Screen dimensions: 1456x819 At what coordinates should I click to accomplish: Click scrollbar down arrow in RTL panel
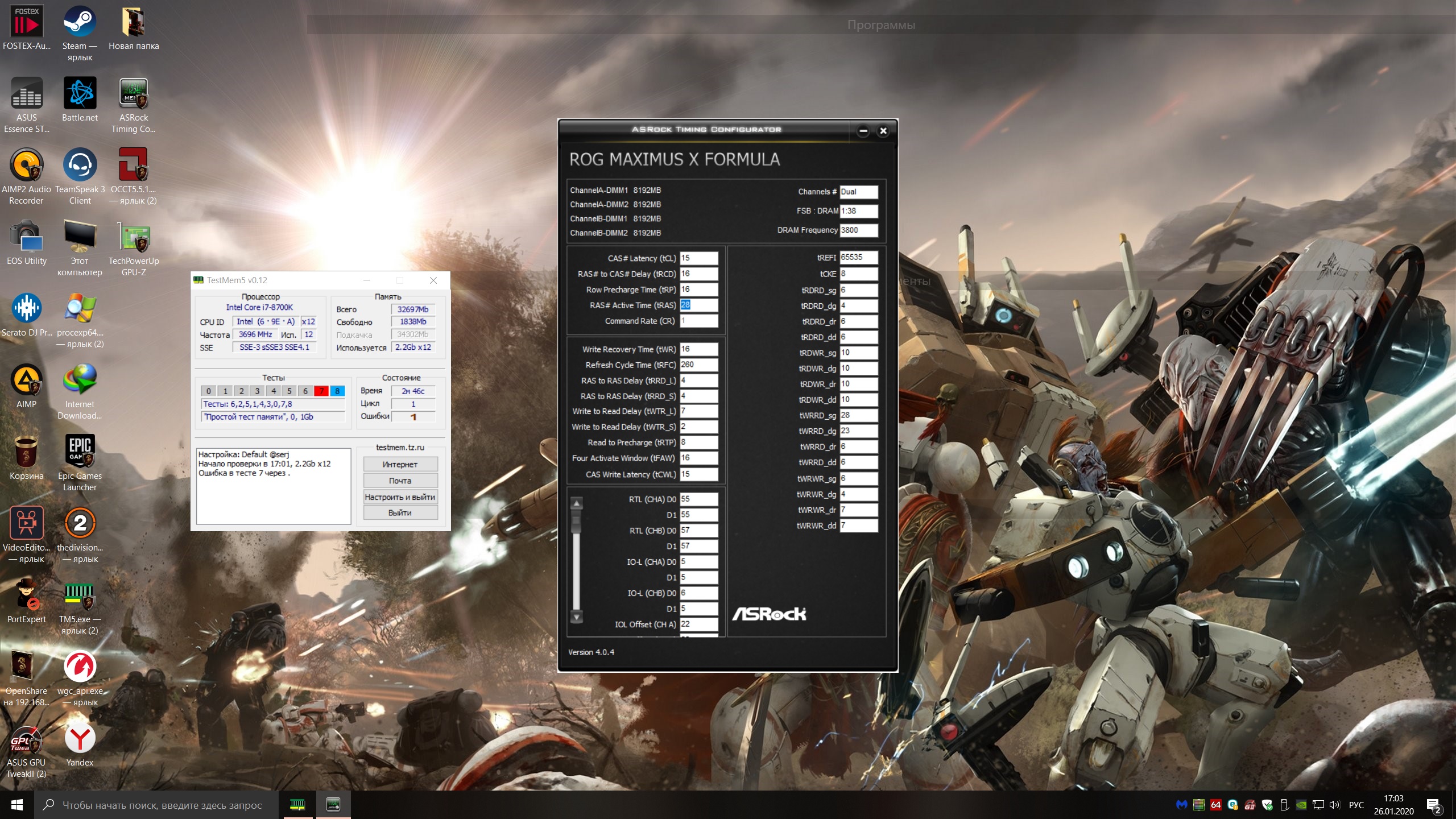pos(577,617)
